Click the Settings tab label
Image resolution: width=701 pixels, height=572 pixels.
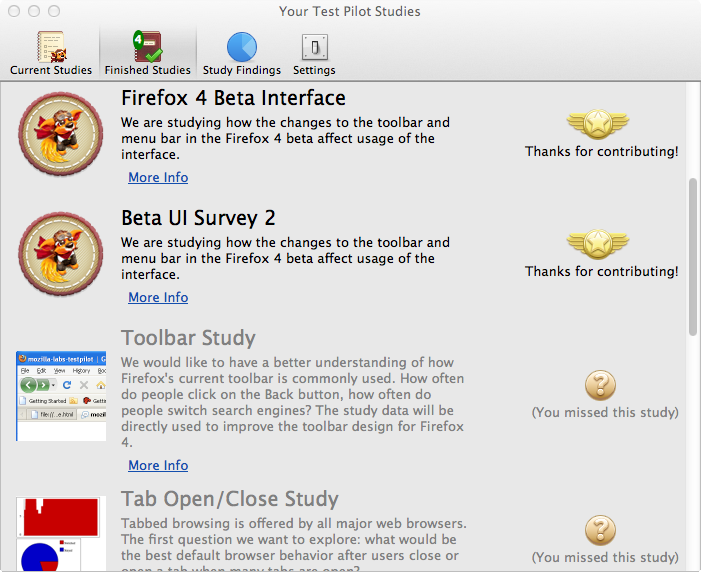click(314, 70)
